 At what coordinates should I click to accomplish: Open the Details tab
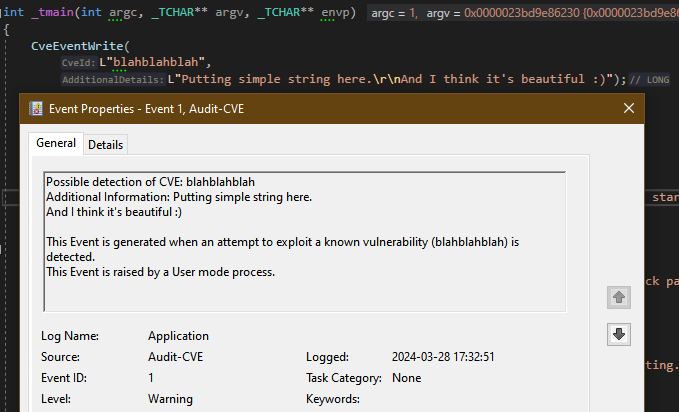tap(105, 144)
